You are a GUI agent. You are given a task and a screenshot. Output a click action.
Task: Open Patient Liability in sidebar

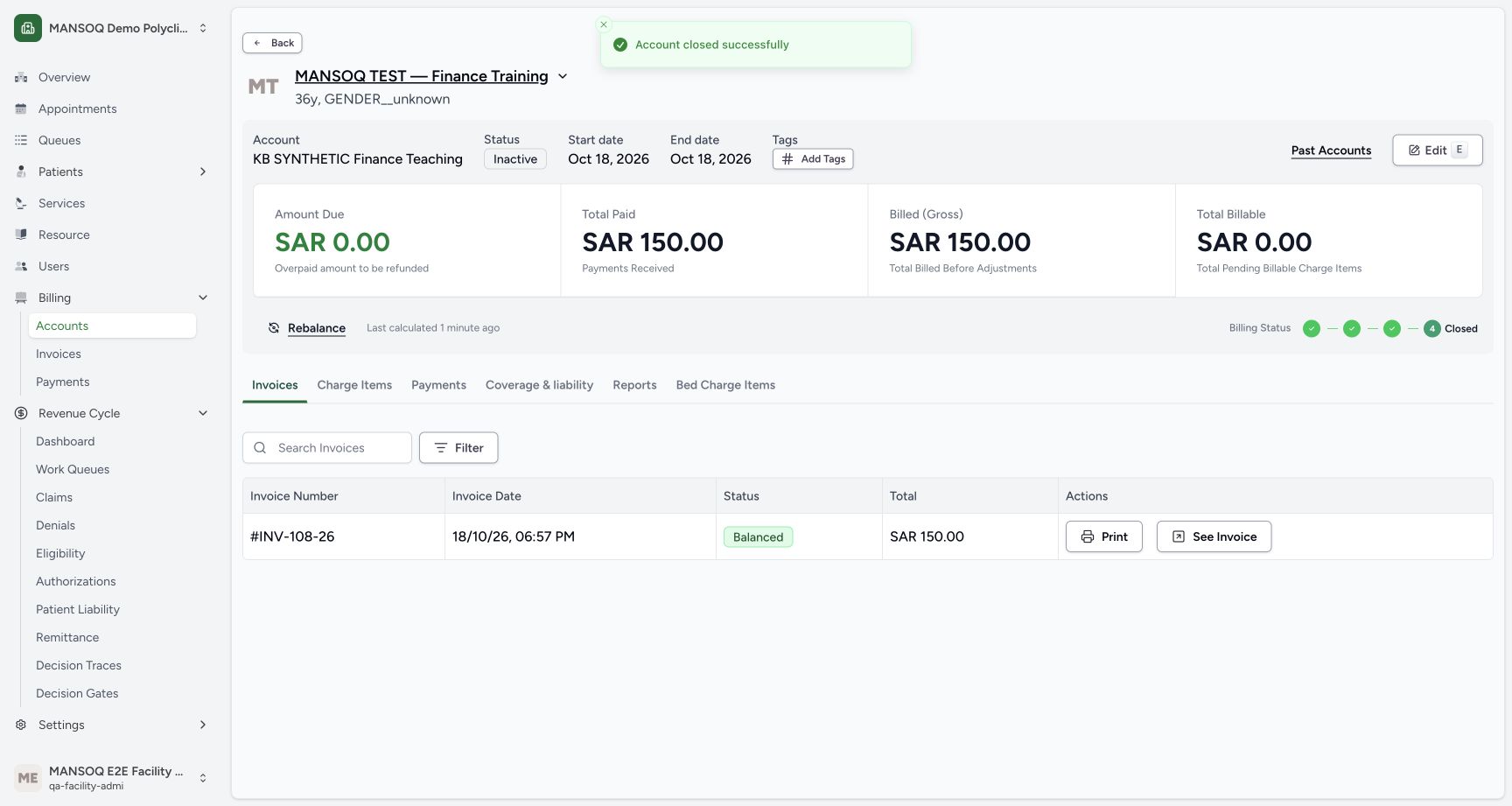pos(112,609)
